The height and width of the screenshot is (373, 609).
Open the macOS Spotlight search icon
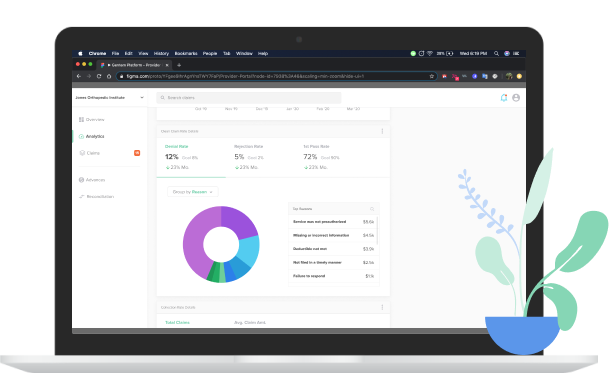(x=496, y=54)
